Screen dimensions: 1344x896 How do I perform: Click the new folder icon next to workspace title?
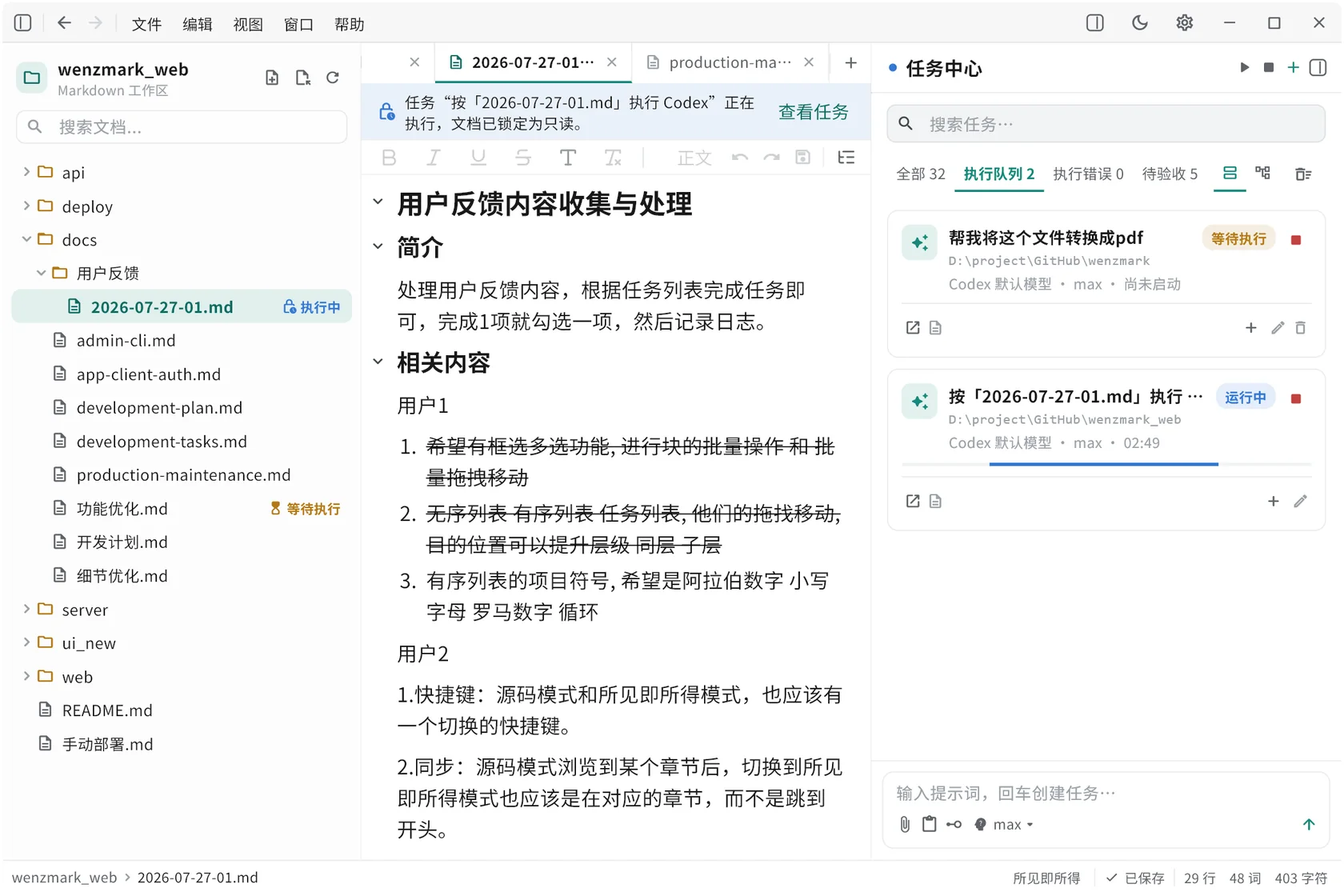click(302, 78)
